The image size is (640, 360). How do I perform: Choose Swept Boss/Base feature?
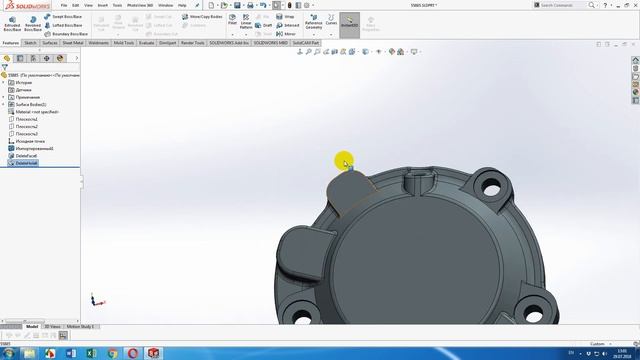coord(63,17)
